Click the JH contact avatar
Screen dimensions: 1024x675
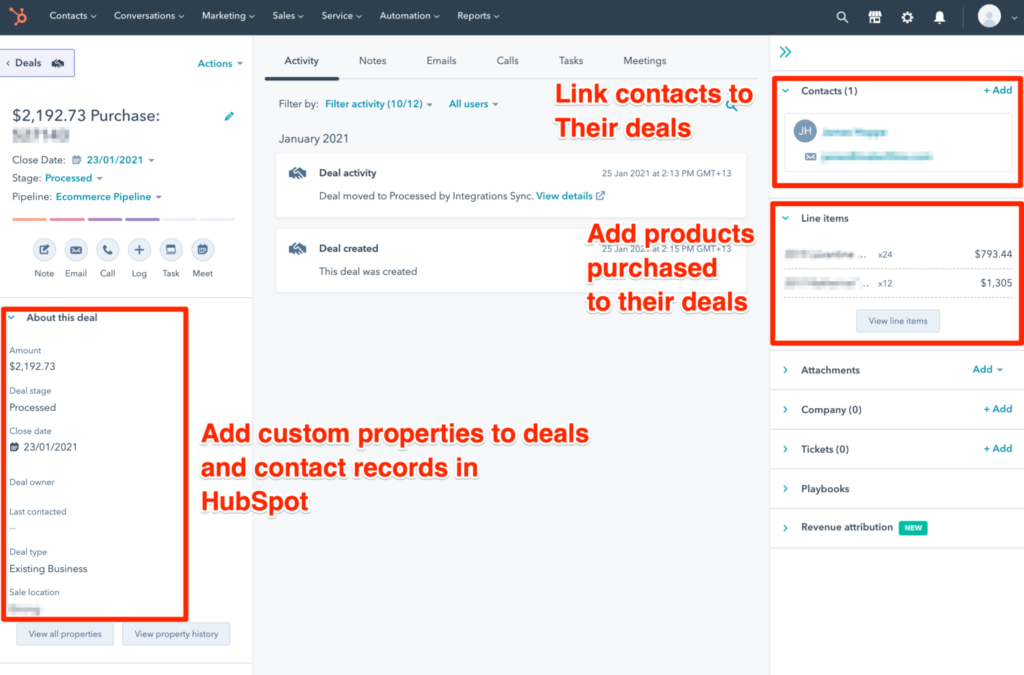pos(805,131)
